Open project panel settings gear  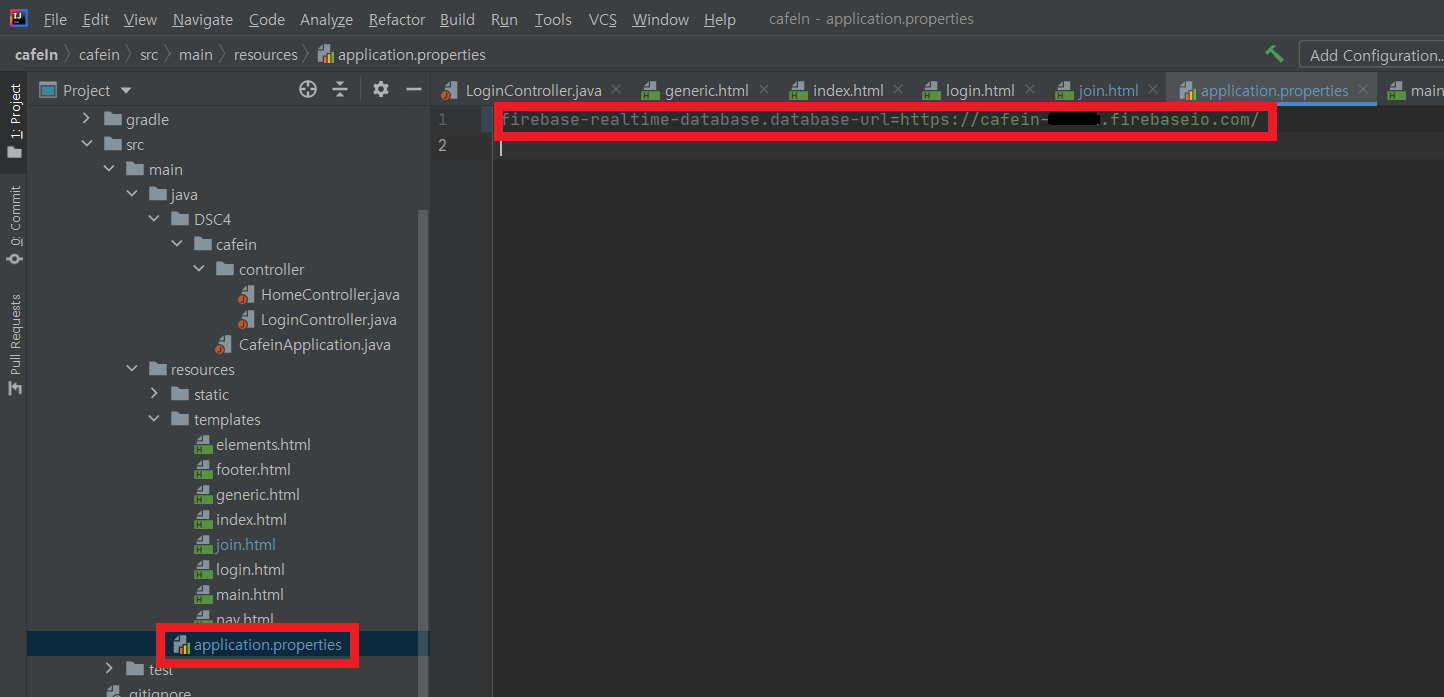(x=381, y=89)
